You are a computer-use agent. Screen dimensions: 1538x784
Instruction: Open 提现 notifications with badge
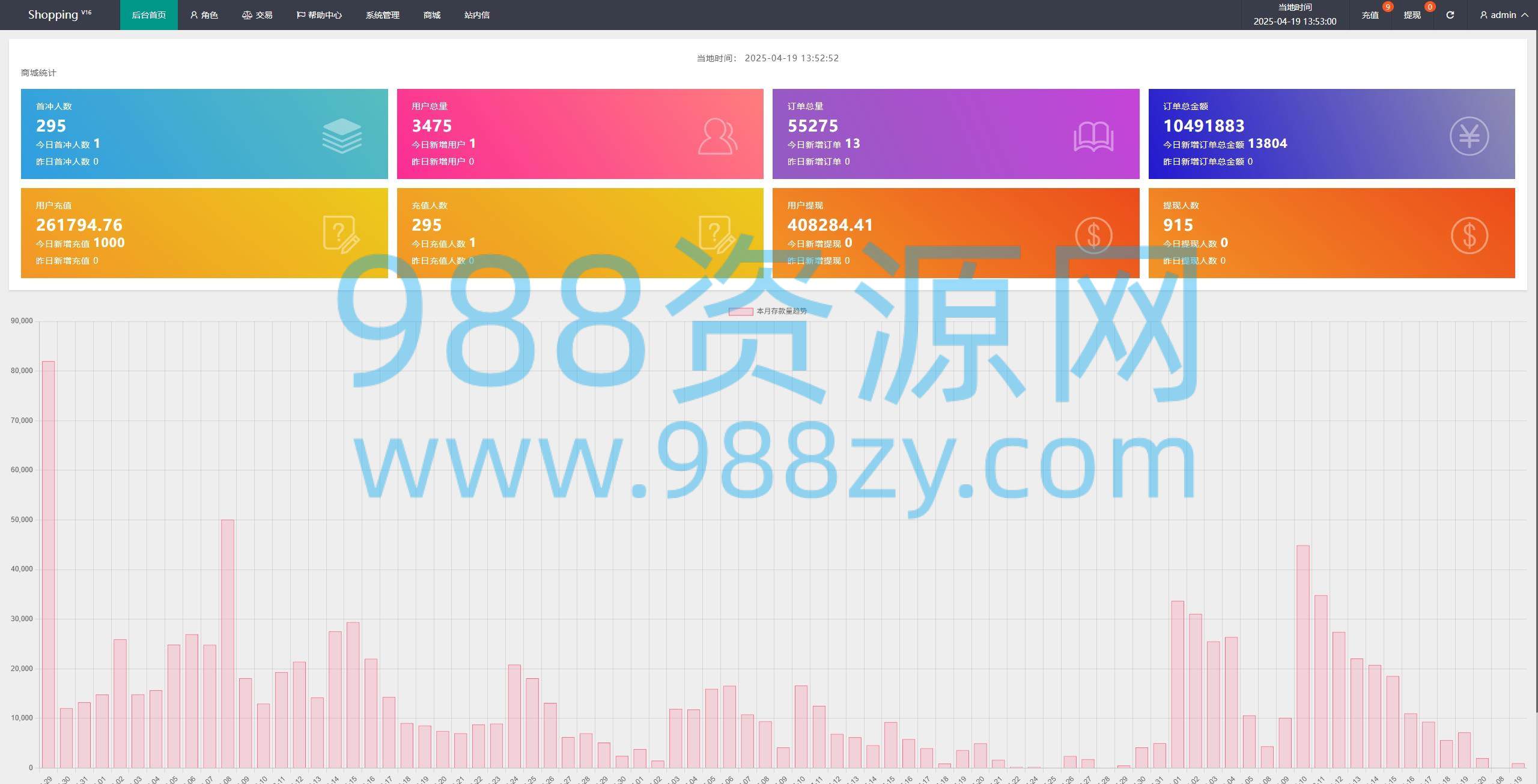tap(1412, 15)
